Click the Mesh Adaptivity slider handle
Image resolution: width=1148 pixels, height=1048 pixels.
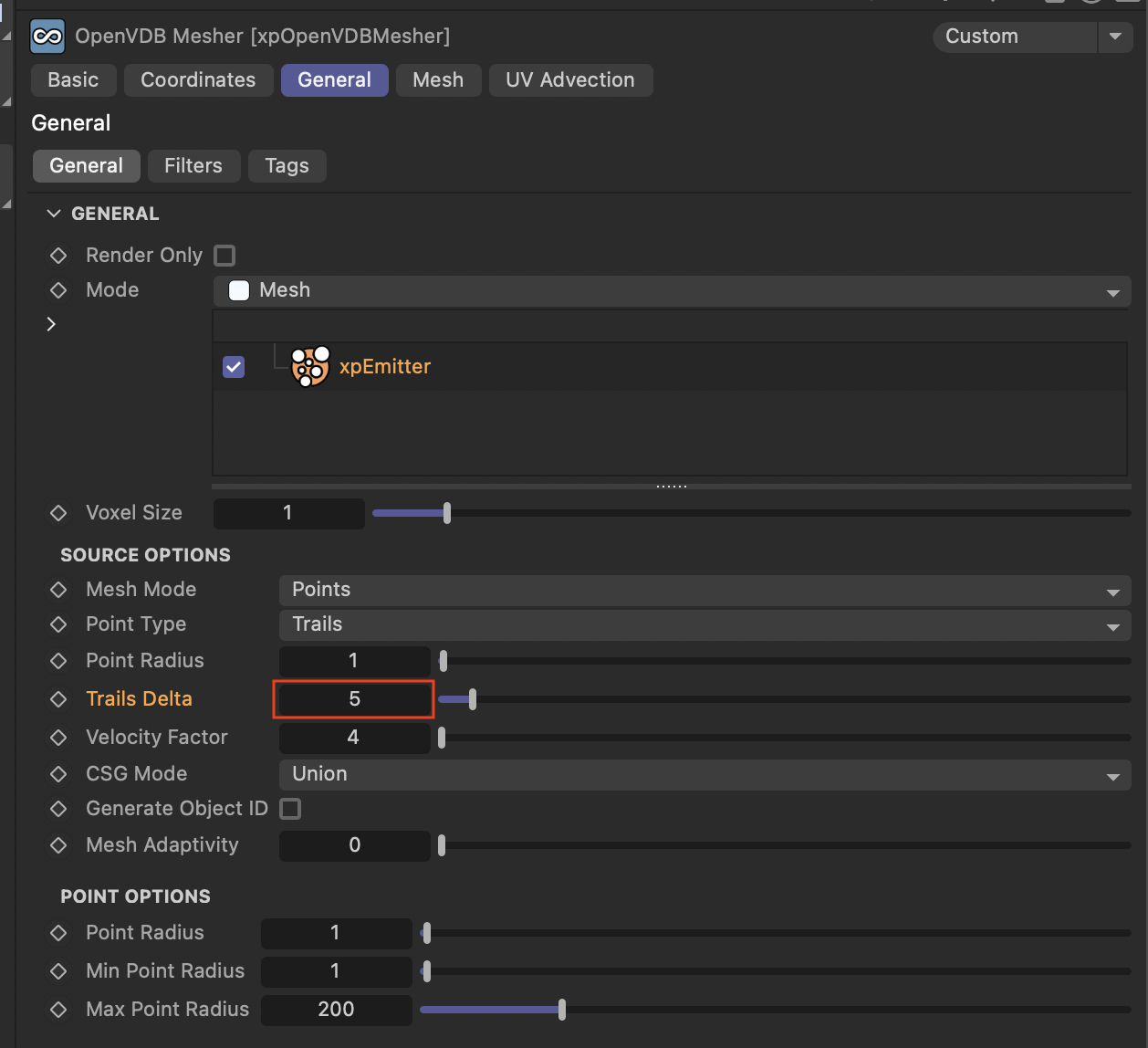(442, 845)
